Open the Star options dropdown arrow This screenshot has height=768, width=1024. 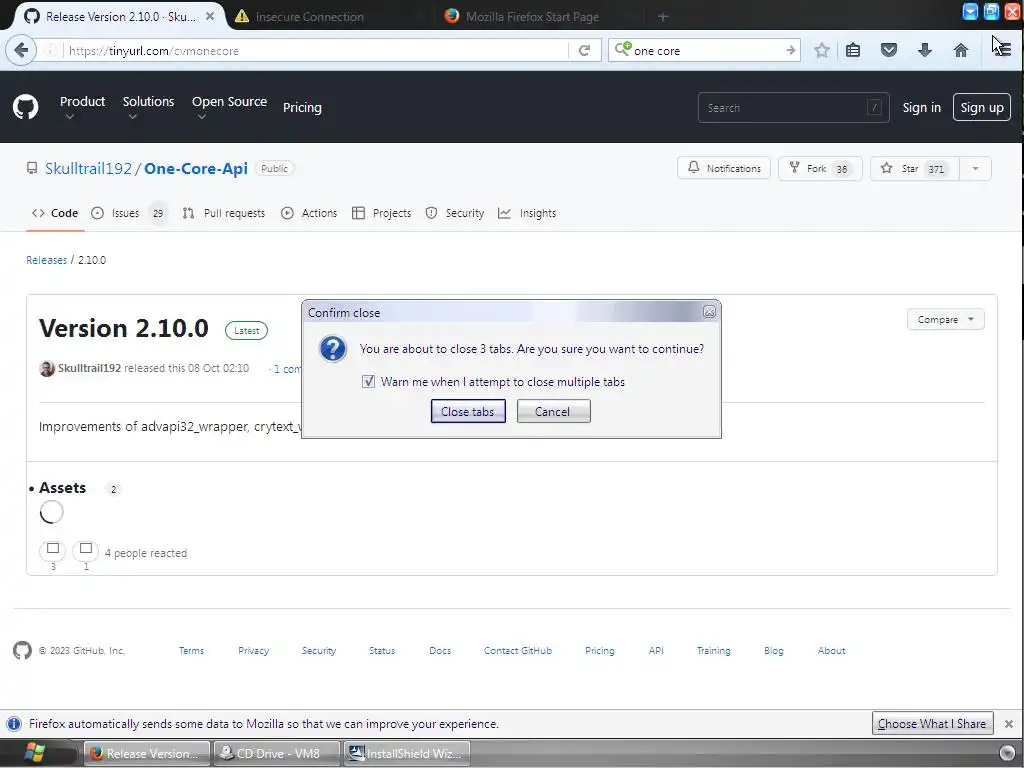coord(975,168)
